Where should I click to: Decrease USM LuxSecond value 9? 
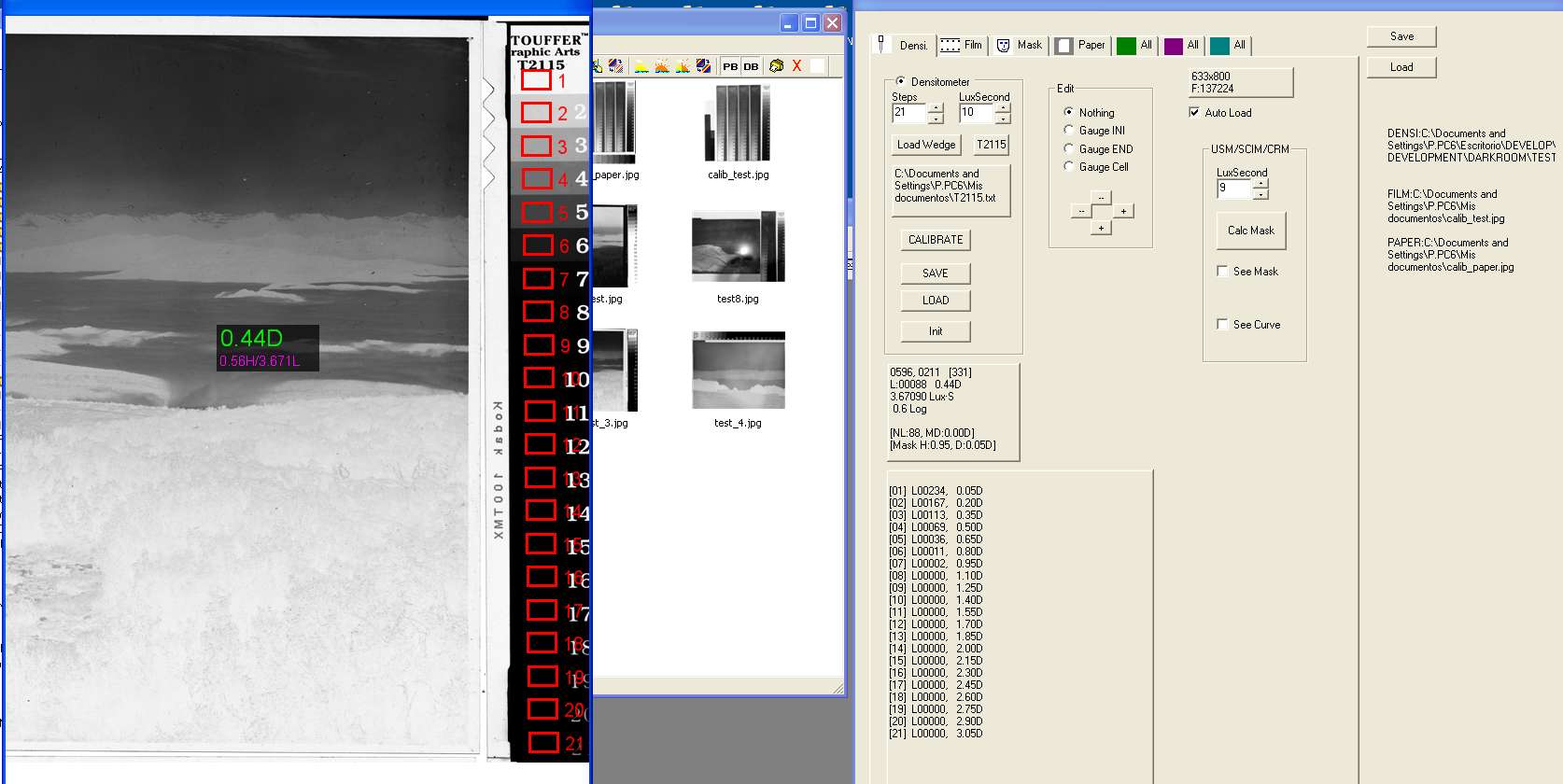[x=1260, y=194]
